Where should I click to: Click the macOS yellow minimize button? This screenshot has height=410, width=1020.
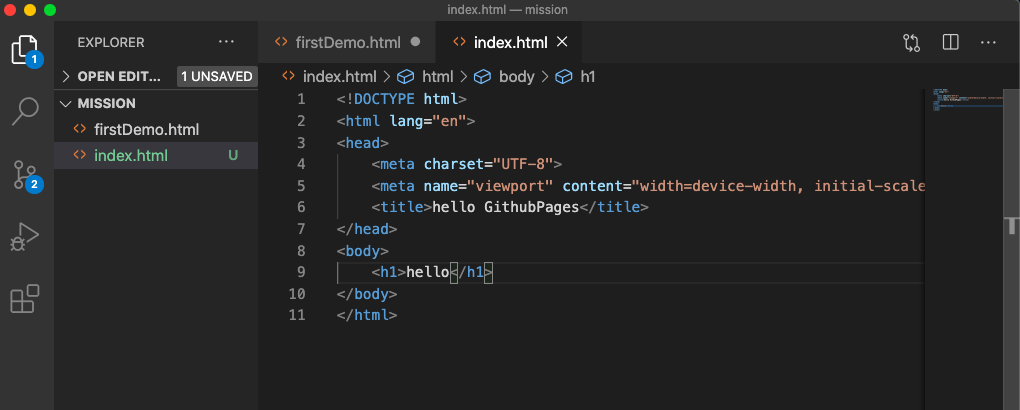(30, 10)
